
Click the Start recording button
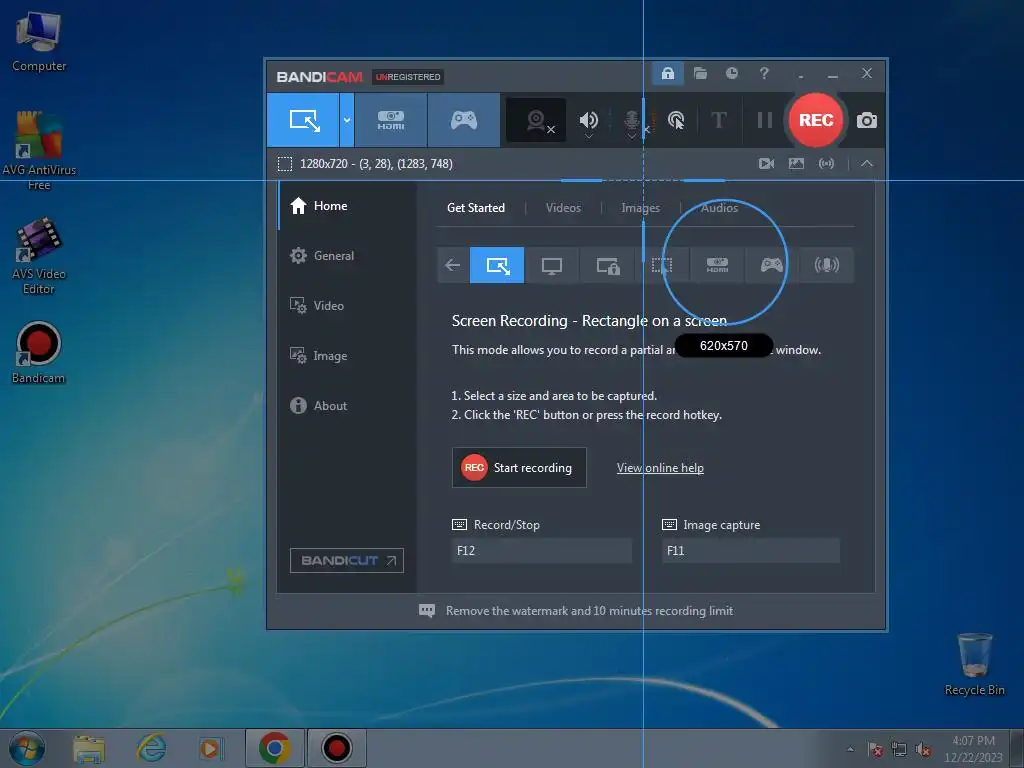(x=519, y=468)
